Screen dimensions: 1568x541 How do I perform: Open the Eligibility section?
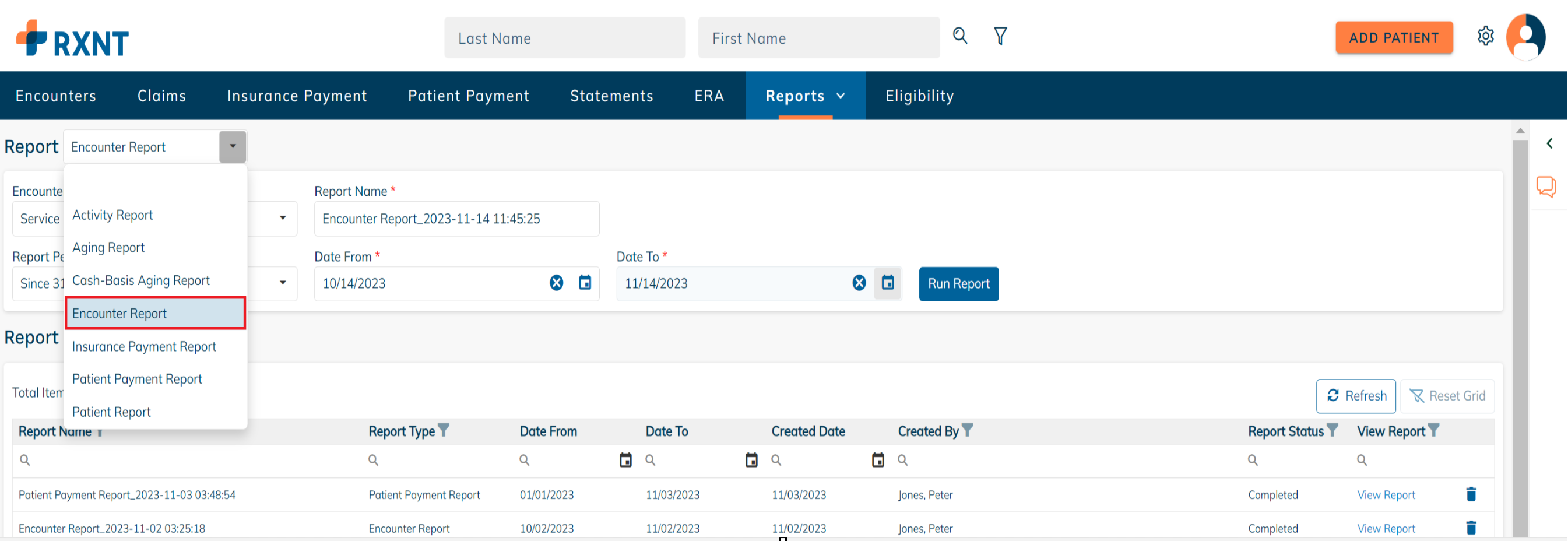point(919,96)
